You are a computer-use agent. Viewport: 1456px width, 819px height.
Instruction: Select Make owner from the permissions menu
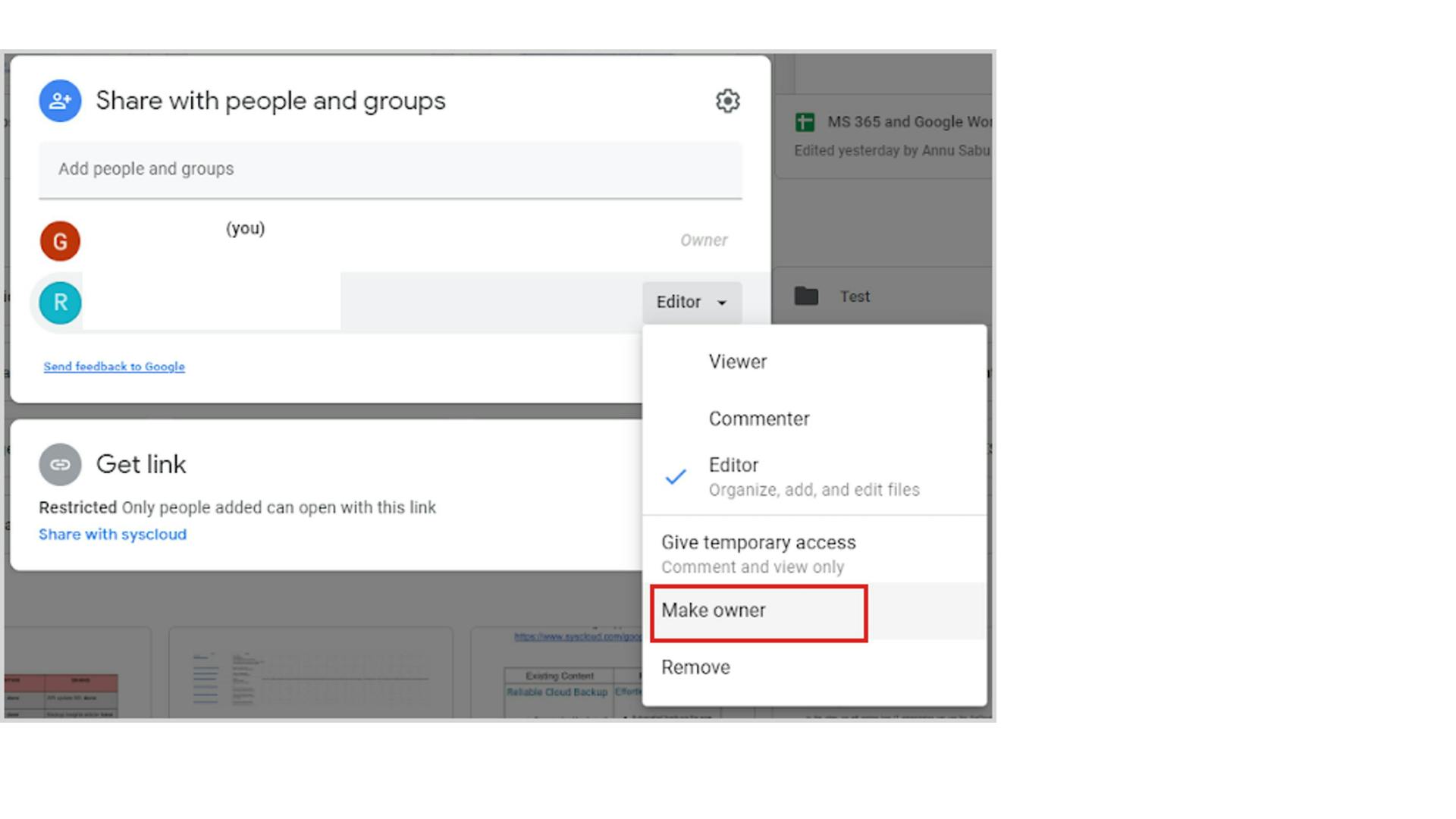(x=713, y=610)
